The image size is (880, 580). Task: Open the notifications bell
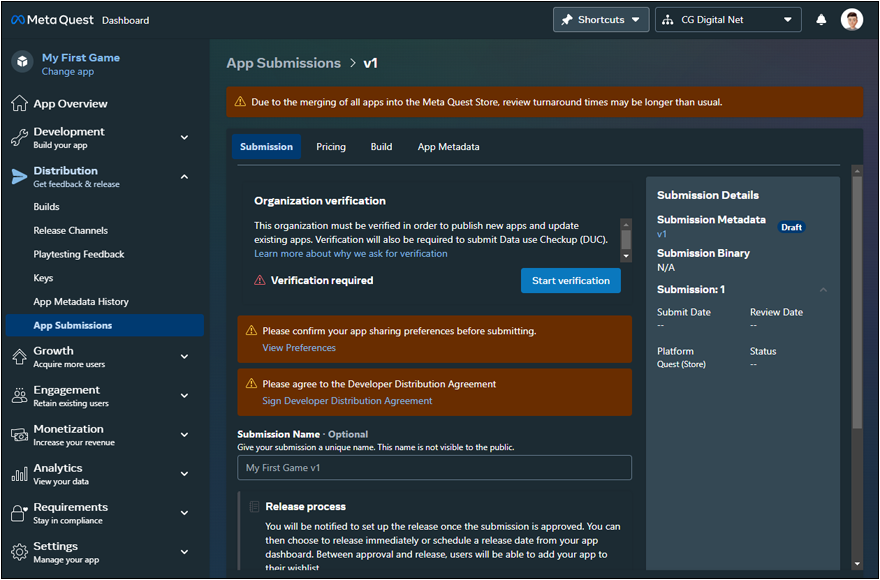(821, 20)
